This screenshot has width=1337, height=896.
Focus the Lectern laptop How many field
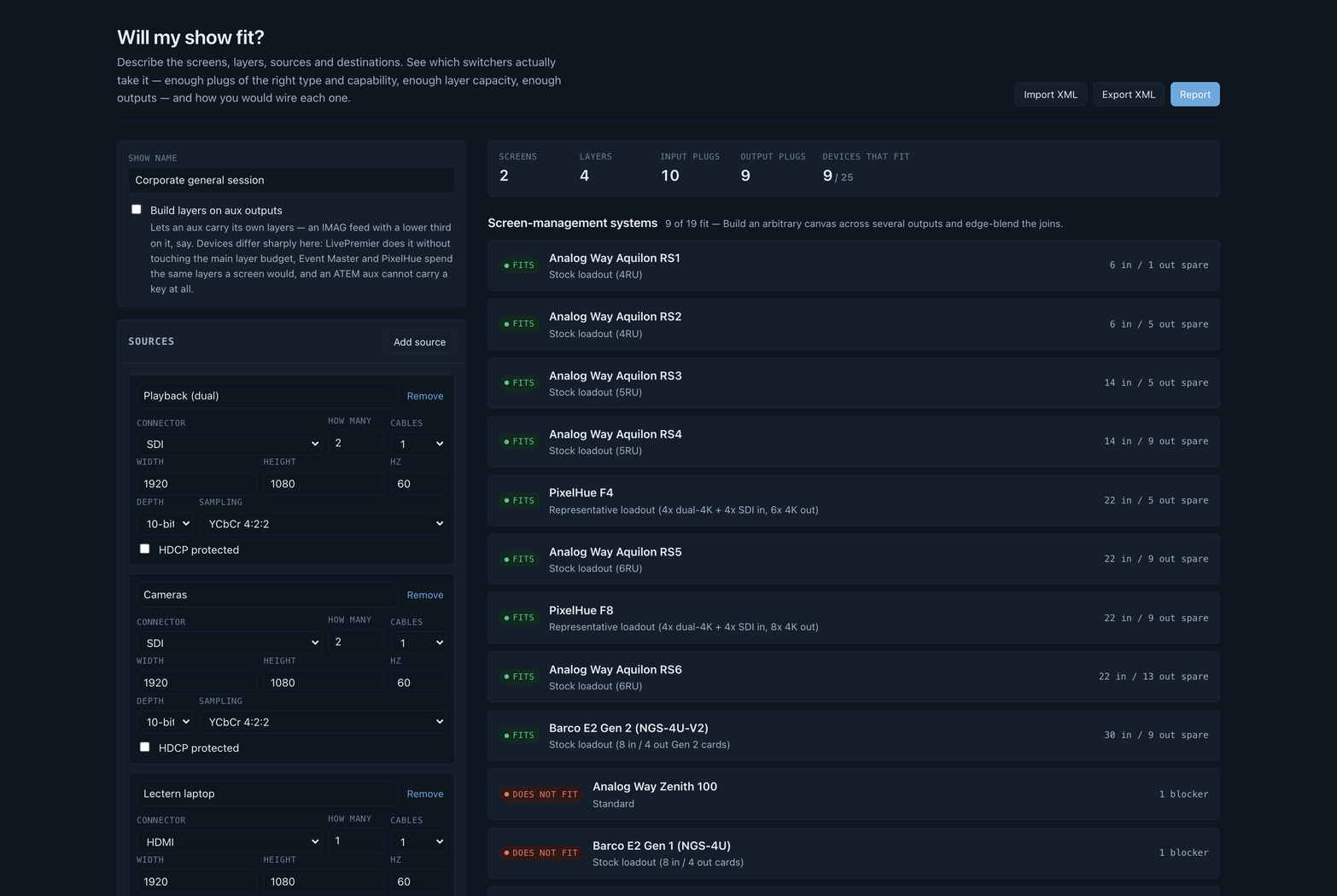[356, 841]
